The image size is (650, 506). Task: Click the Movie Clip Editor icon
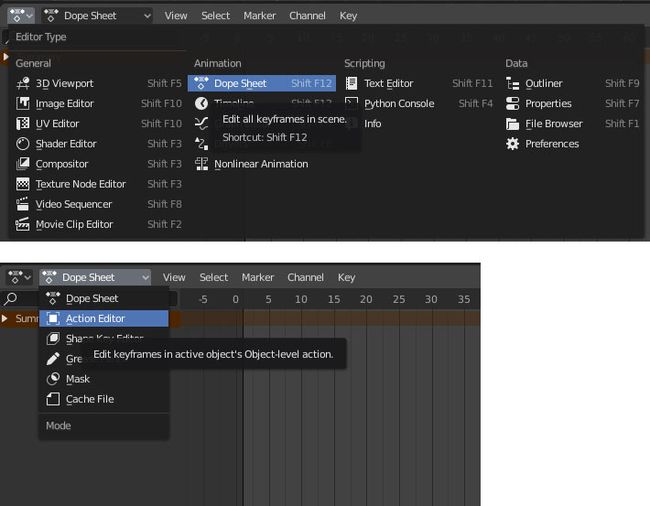[x=23, y=224]
